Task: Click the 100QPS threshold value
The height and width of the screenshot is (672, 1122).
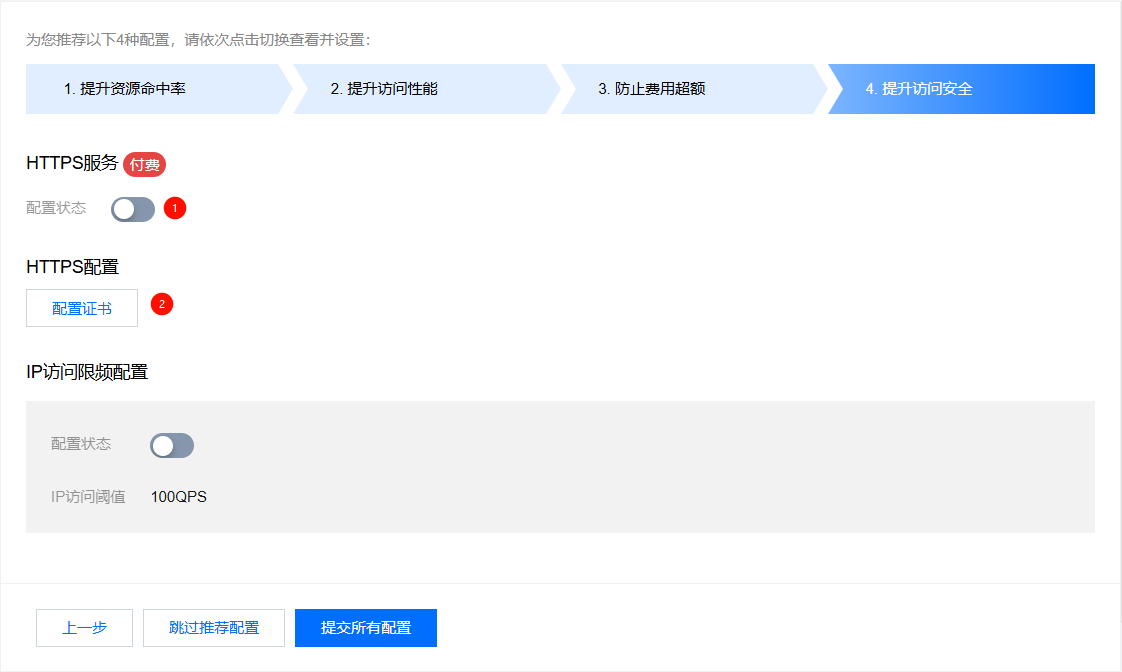Action: click(x=179, y=497)
